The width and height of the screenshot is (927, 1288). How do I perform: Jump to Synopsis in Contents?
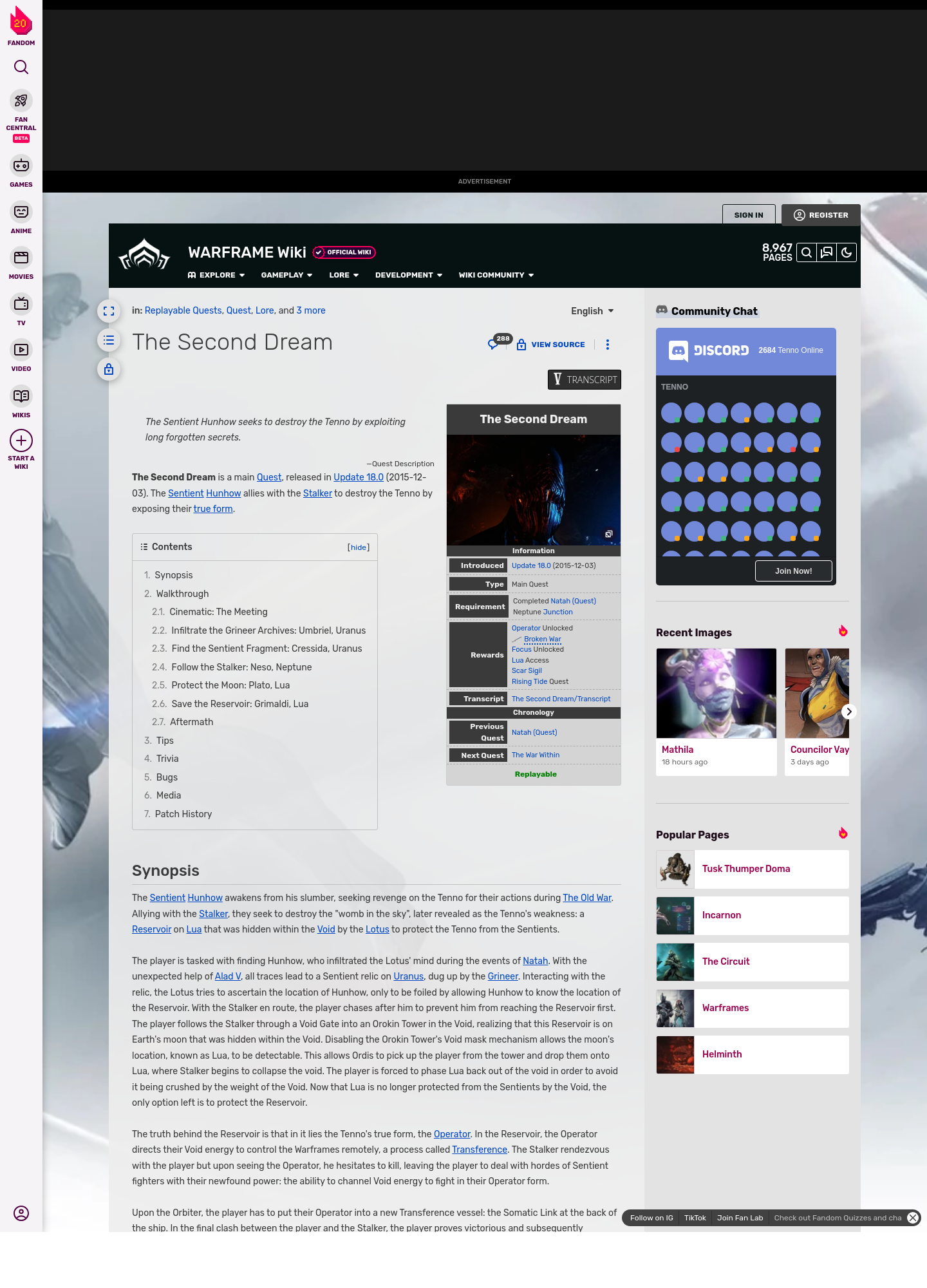click(173, 575)
